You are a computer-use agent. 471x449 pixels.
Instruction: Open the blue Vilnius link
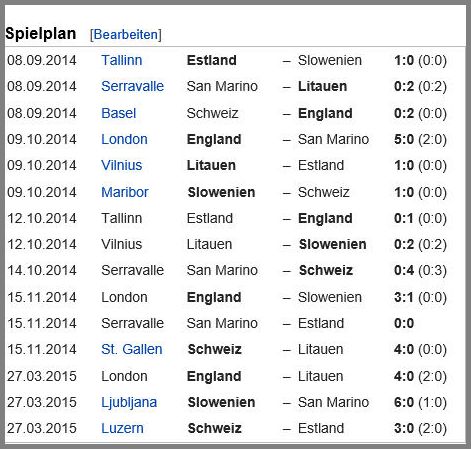[122, 165]
